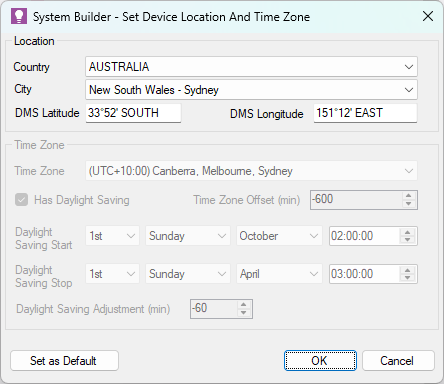Click the DMS Latitude input field
The width and height of the screenshot is (444, 384).
click(133, 113)
